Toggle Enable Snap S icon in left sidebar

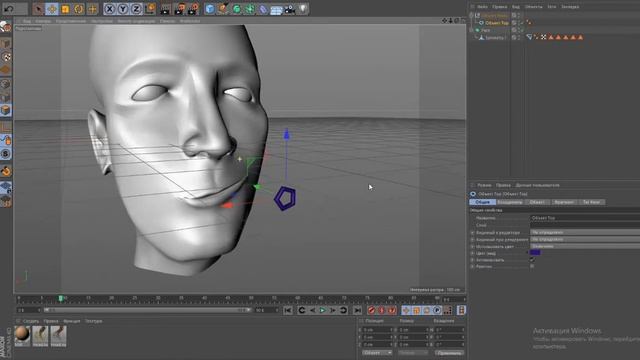click(5, 154)
